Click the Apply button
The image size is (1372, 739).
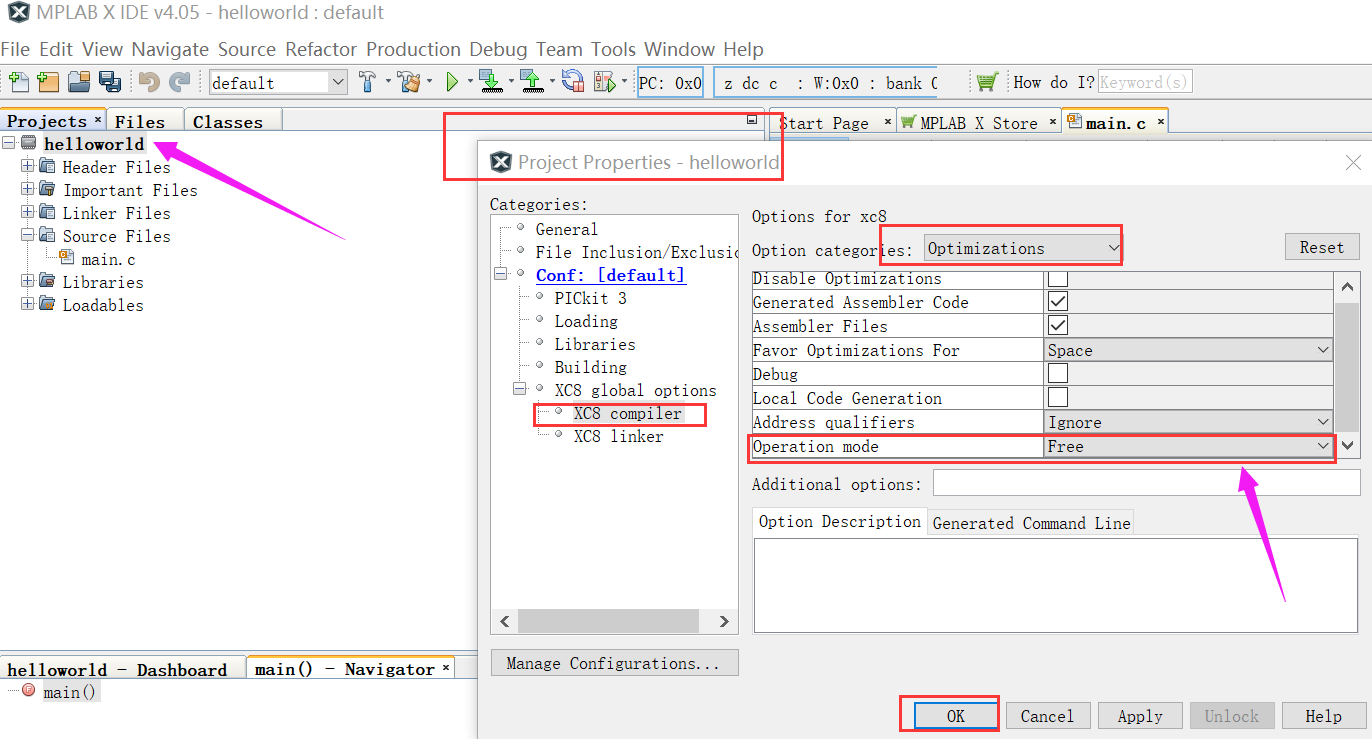point(1140,716)
